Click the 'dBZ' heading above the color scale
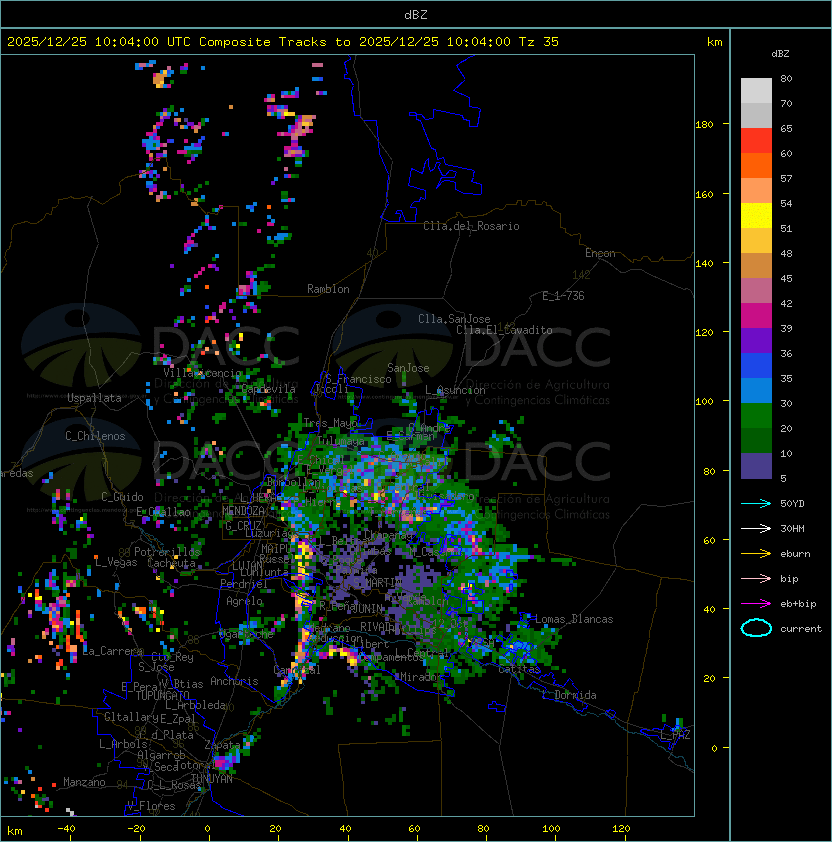This screenshot has width=832, height=842. click(780, 54)
